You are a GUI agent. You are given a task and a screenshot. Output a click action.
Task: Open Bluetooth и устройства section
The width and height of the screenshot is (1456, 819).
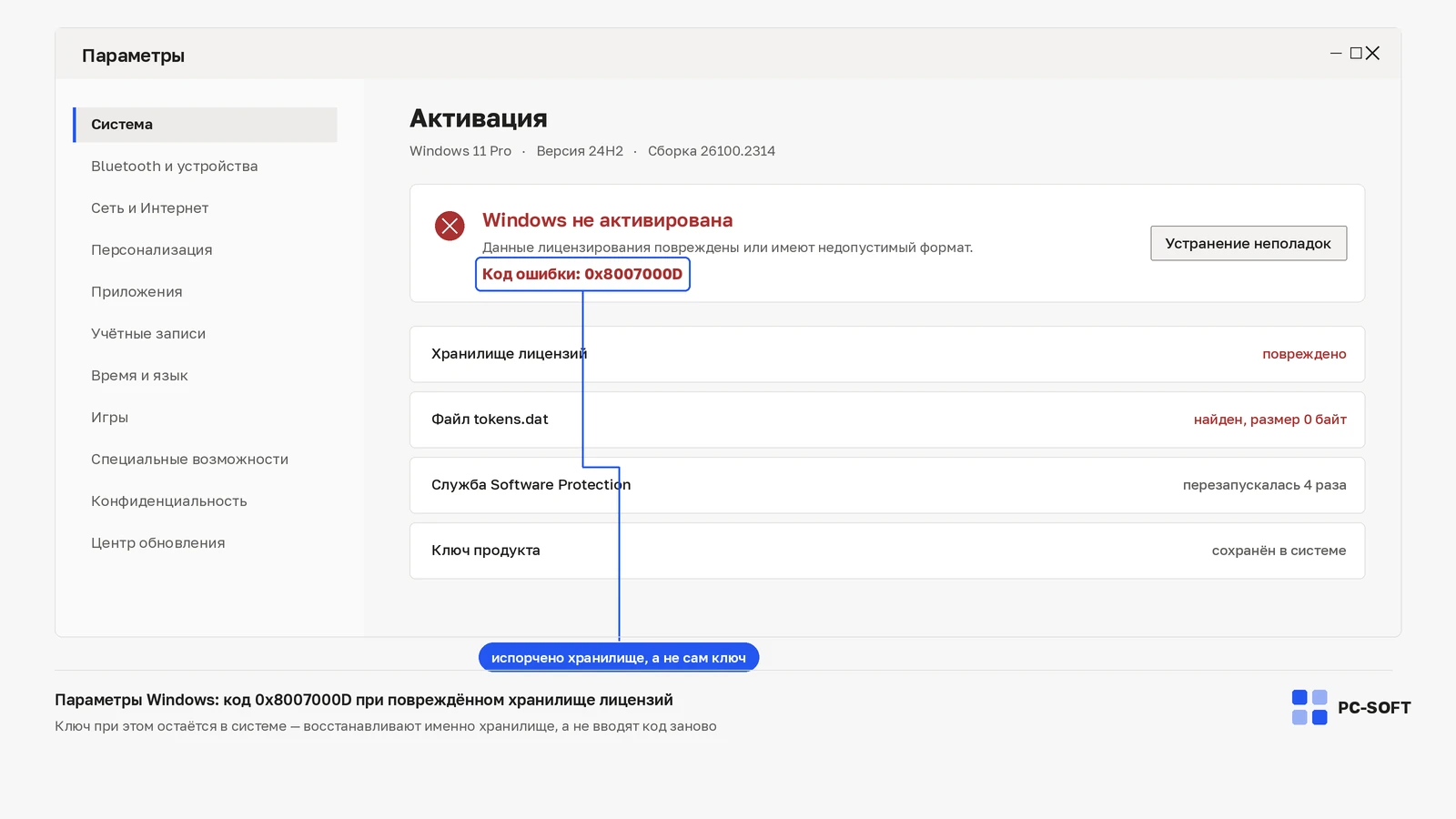174,167
